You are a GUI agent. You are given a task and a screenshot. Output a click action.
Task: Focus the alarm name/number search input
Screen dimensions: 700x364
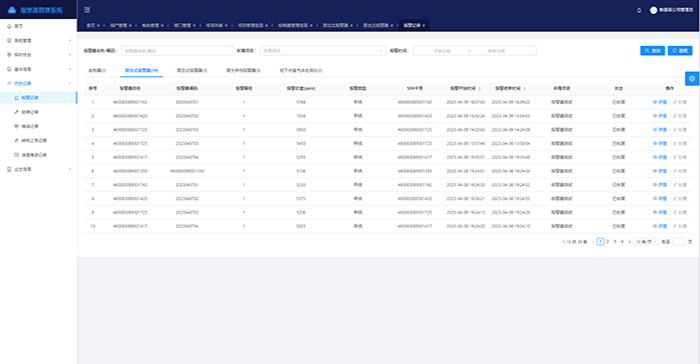tap(177, 51)
